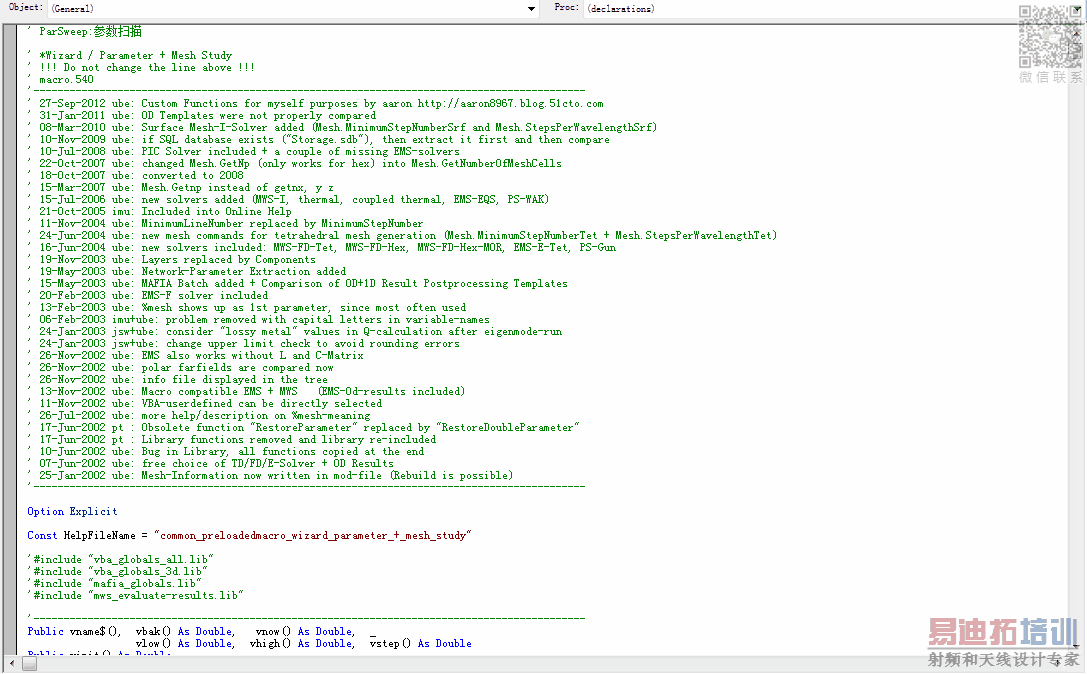Click the '#include mws_evaluate-results.lib' line

click(x=136, y=596)
